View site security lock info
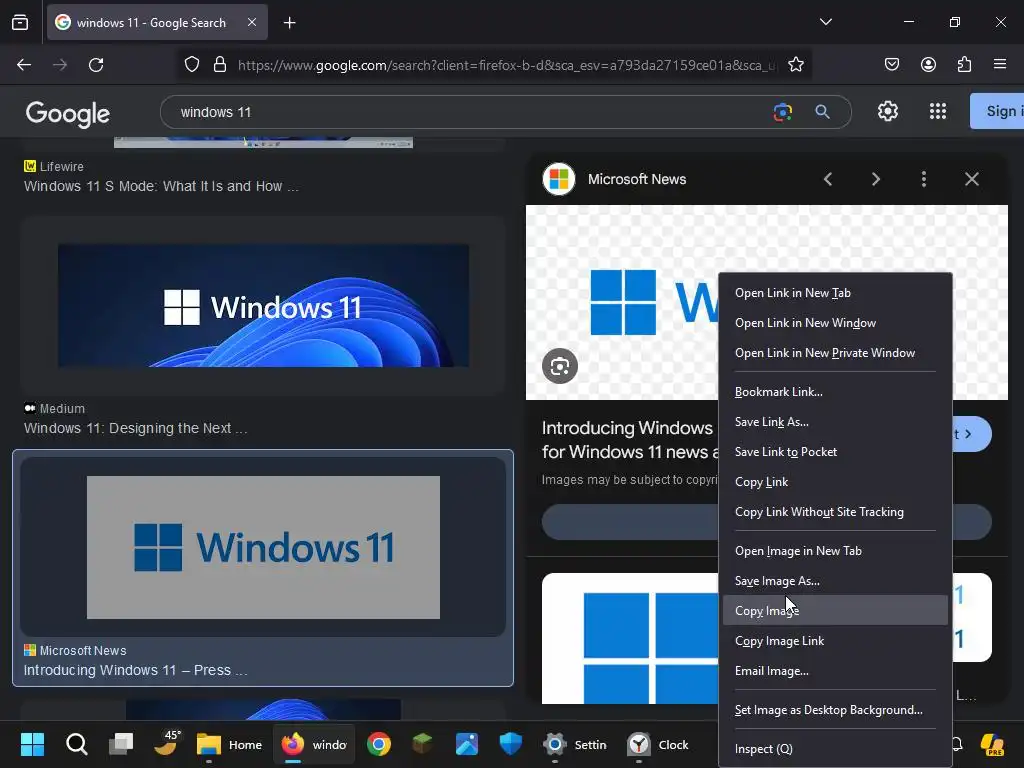1024x768 pixels. click(x=220, y=65)
